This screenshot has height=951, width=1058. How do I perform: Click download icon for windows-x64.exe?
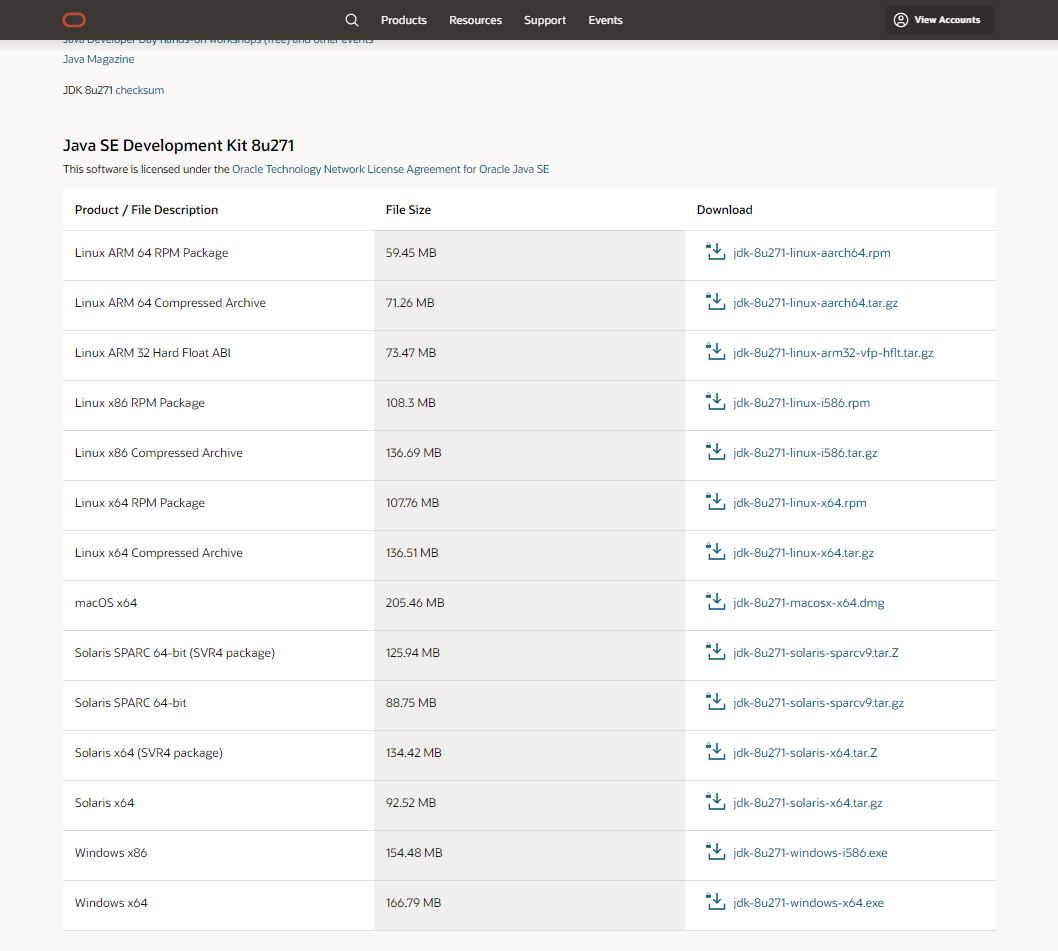coord(715,901)
